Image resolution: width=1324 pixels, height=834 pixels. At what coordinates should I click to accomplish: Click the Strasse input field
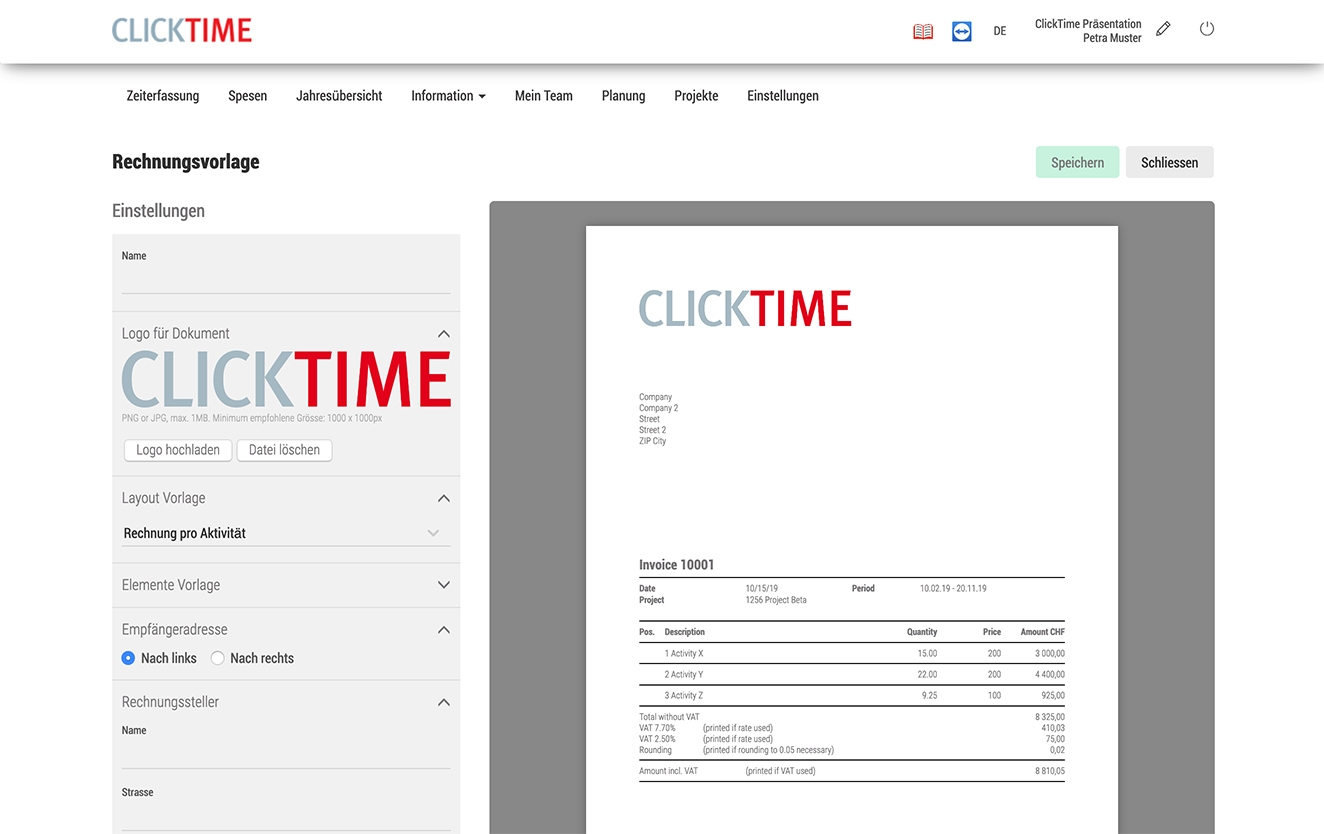(286, 817)
